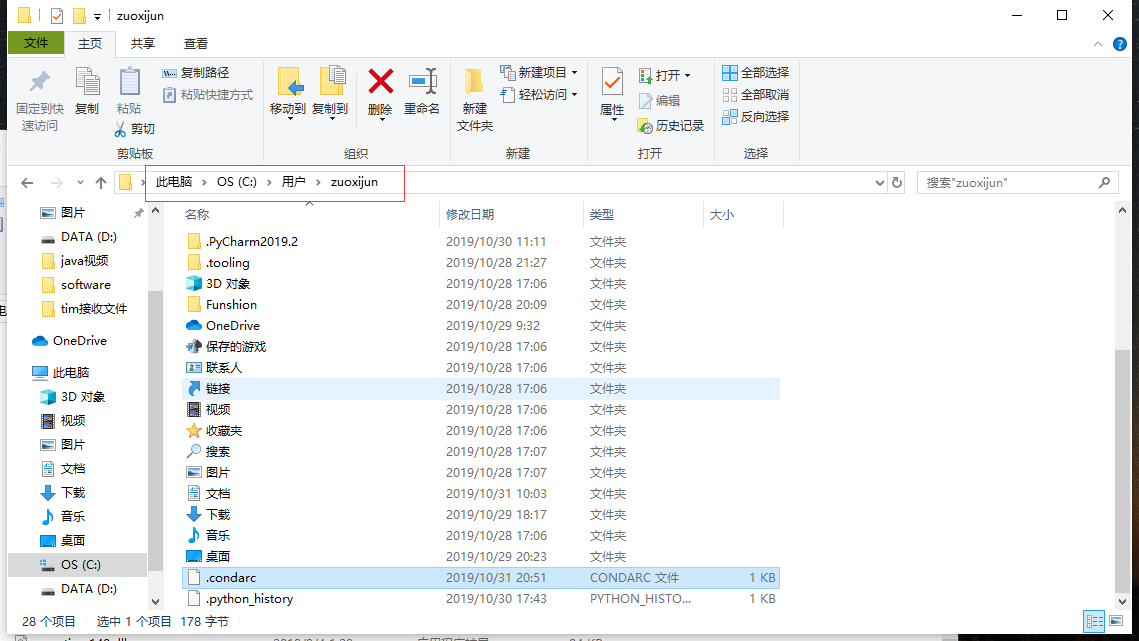Image resolution: width=1139 pixels, height=641 pixels.
Task: Select the .condarc file row
Action: (480, 578)
